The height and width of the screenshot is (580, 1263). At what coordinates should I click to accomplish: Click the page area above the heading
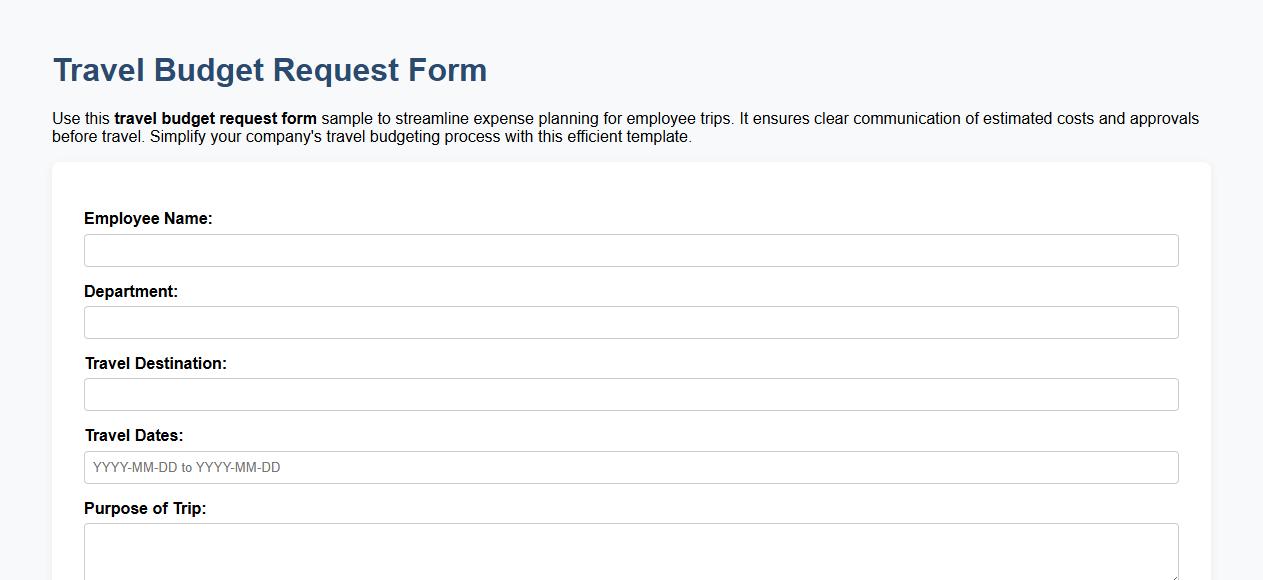630,20
